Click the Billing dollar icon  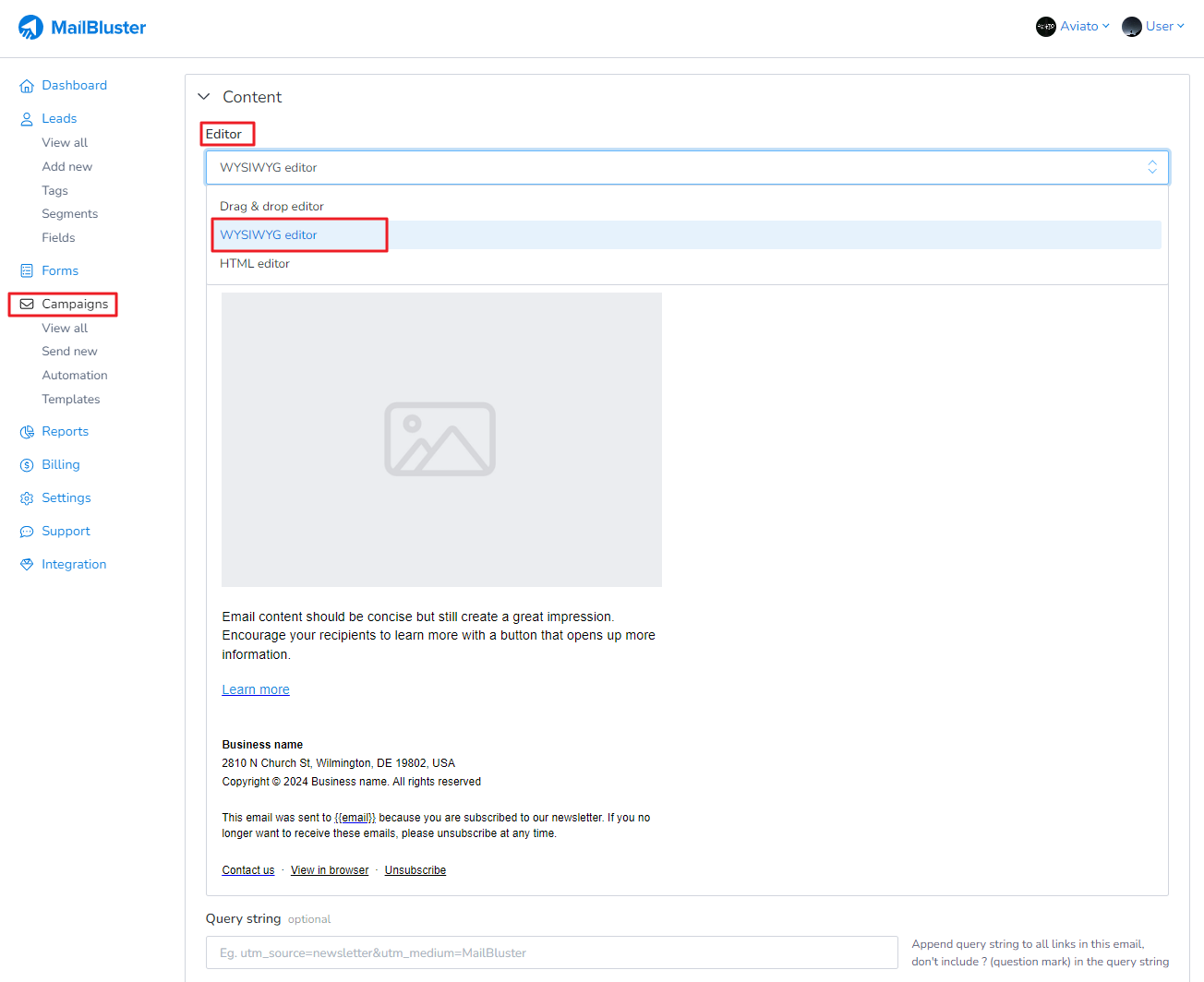pyautogui.click(x=27, y=465)
